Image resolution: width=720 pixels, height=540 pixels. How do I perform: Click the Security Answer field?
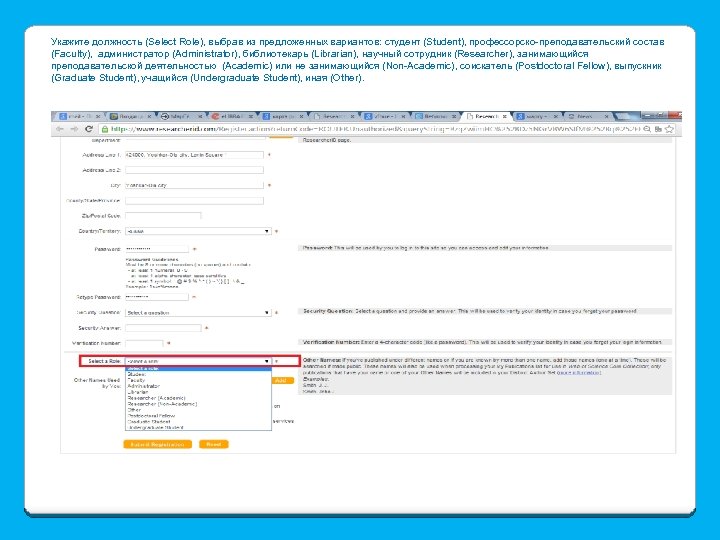pos(163,328)
